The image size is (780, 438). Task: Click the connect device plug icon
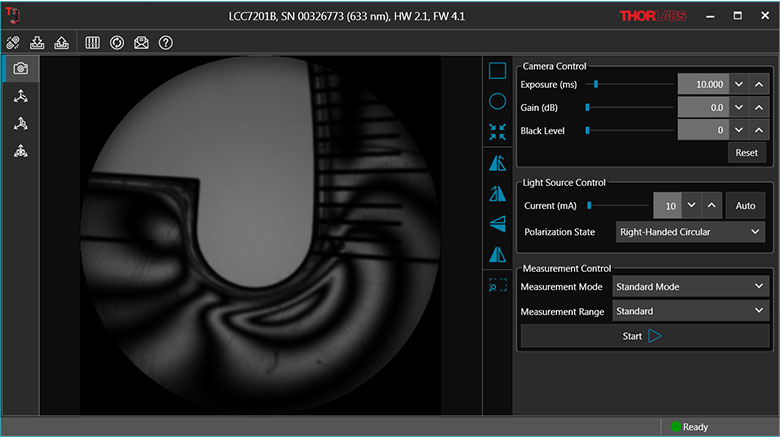point(14,43)
